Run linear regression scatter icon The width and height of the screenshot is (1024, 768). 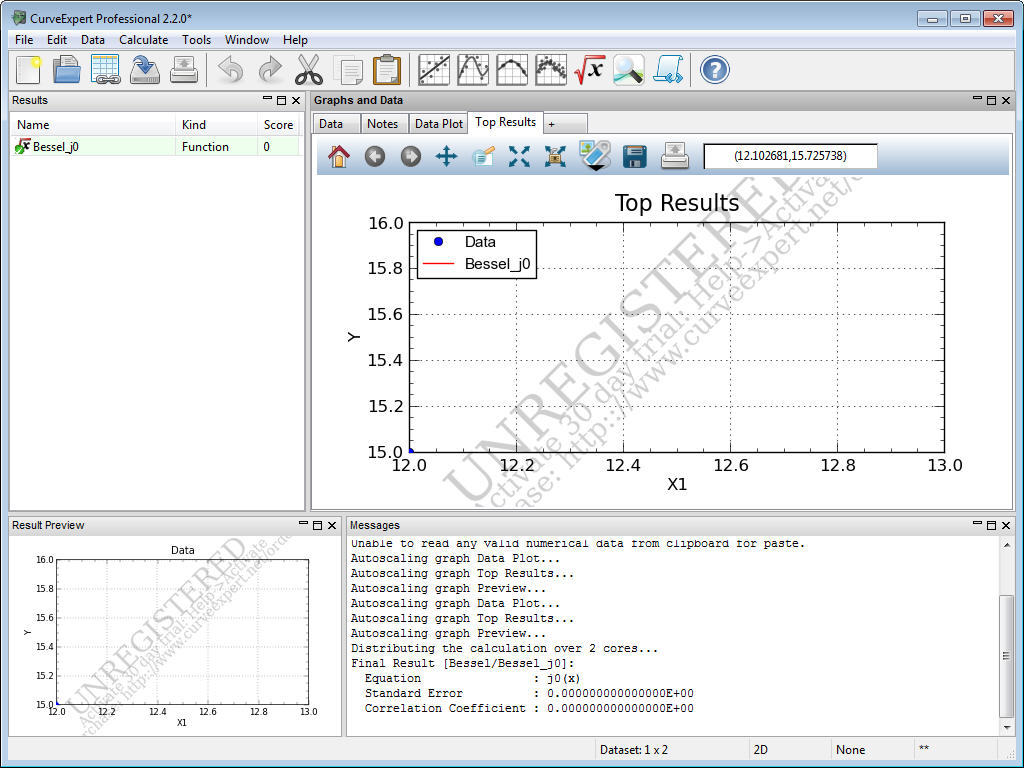point(434,70)
